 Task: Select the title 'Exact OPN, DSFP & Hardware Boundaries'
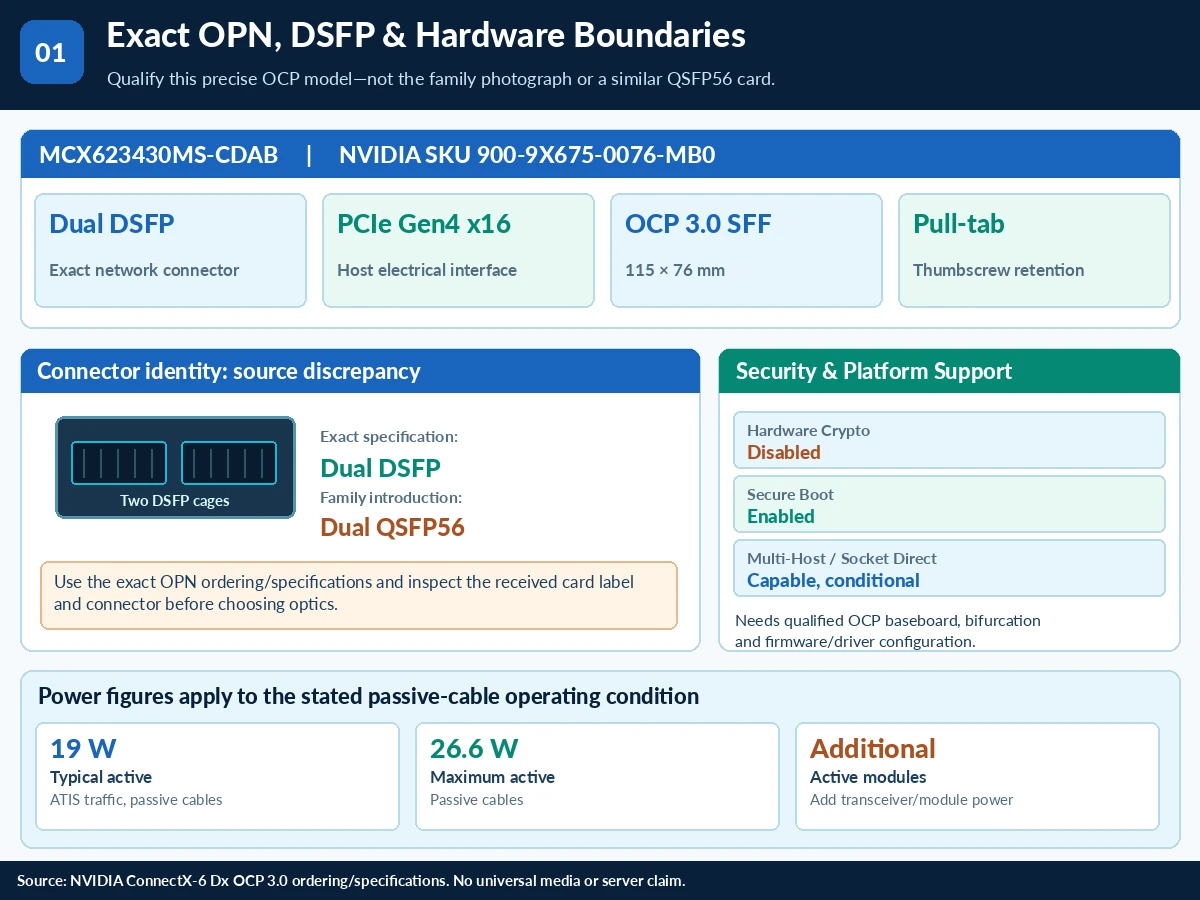(426, 35)
